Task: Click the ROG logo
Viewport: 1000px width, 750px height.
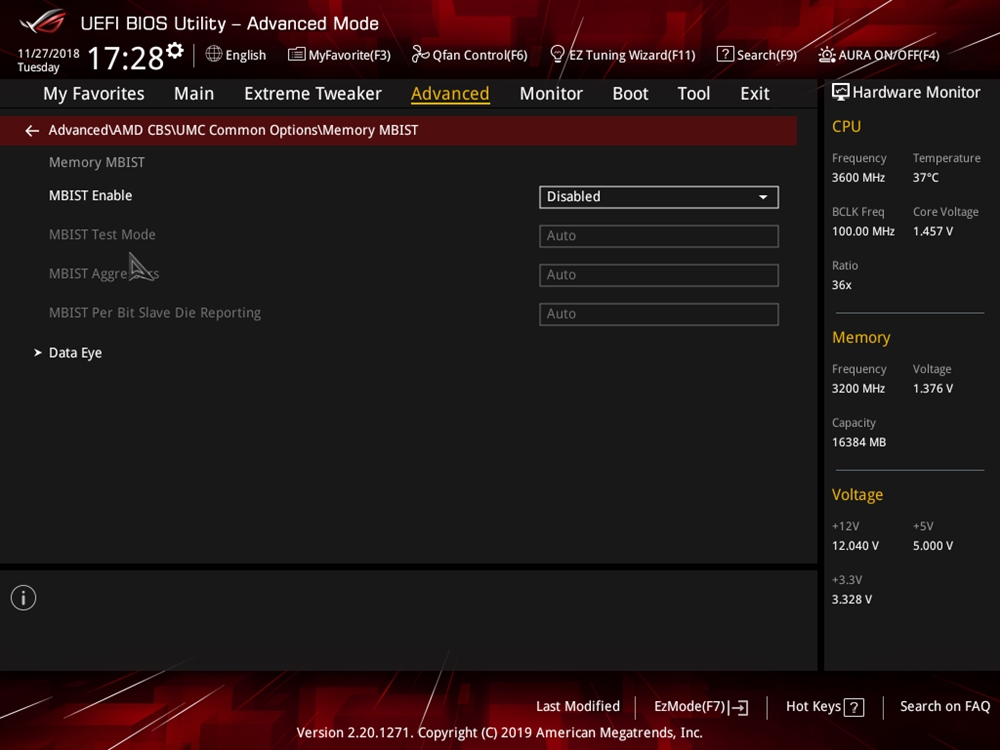Action: tap(43, 22)
